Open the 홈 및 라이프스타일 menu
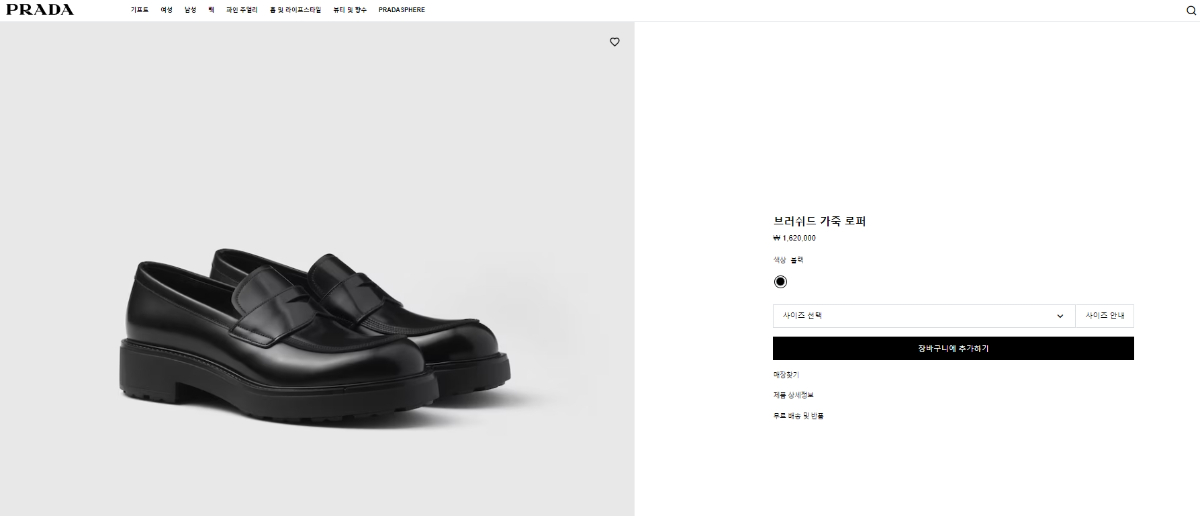1200x516 pixels. tap(295, 10)
